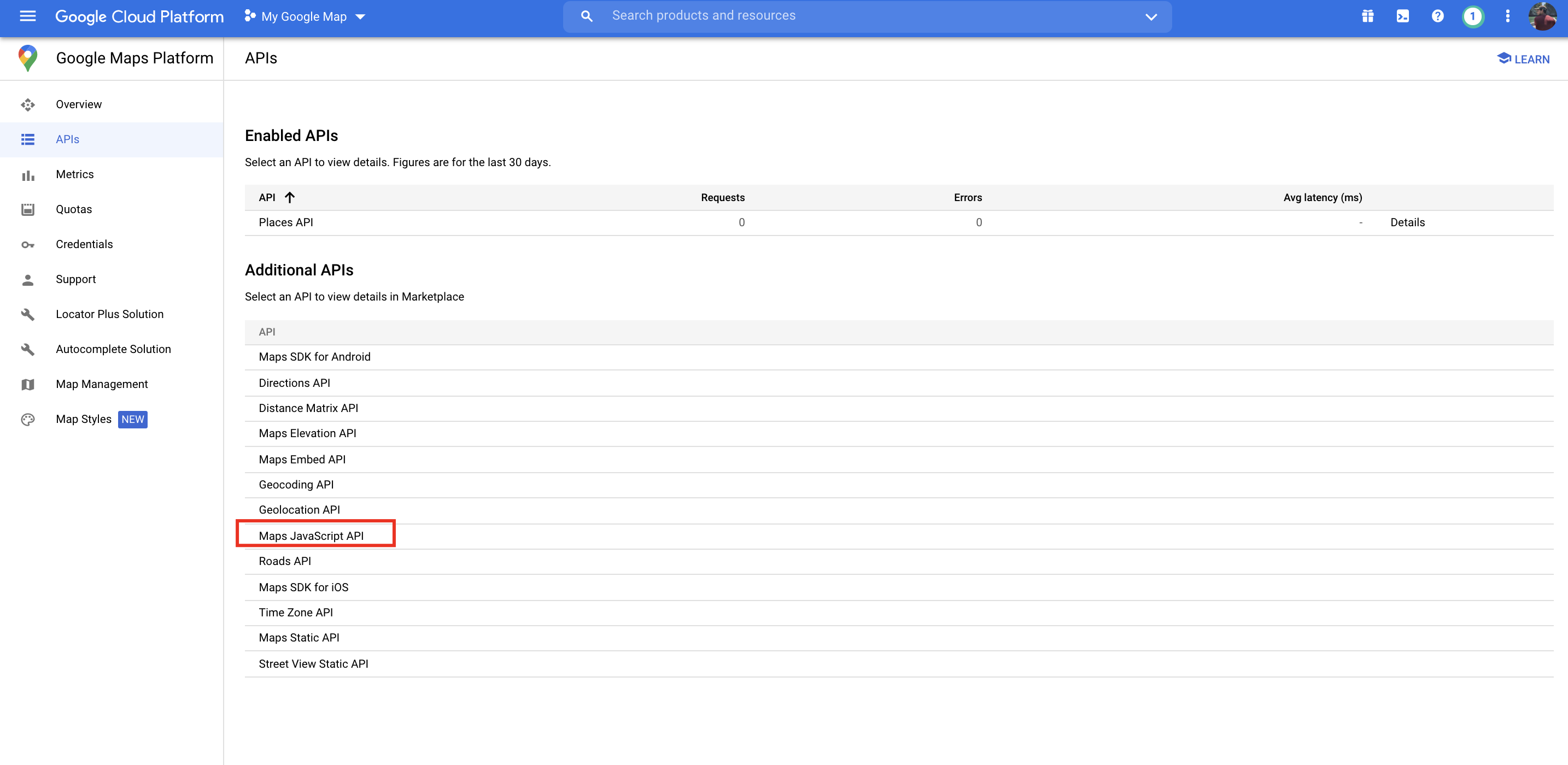1568x765 pixels.
Task: Open the hamburger navigation menu
Action: pyautogui.click(x=27, y=16)
